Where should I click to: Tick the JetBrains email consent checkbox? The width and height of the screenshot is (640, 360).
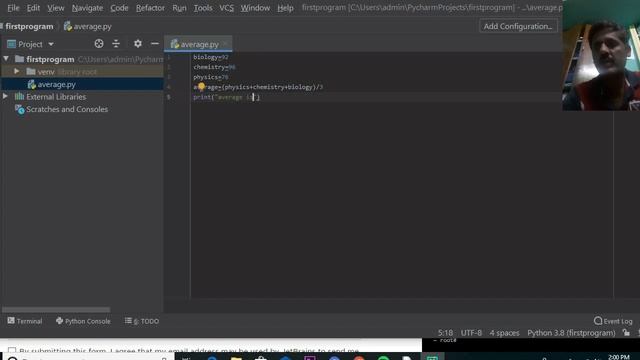pyautogui.click(x=12, y=350)
